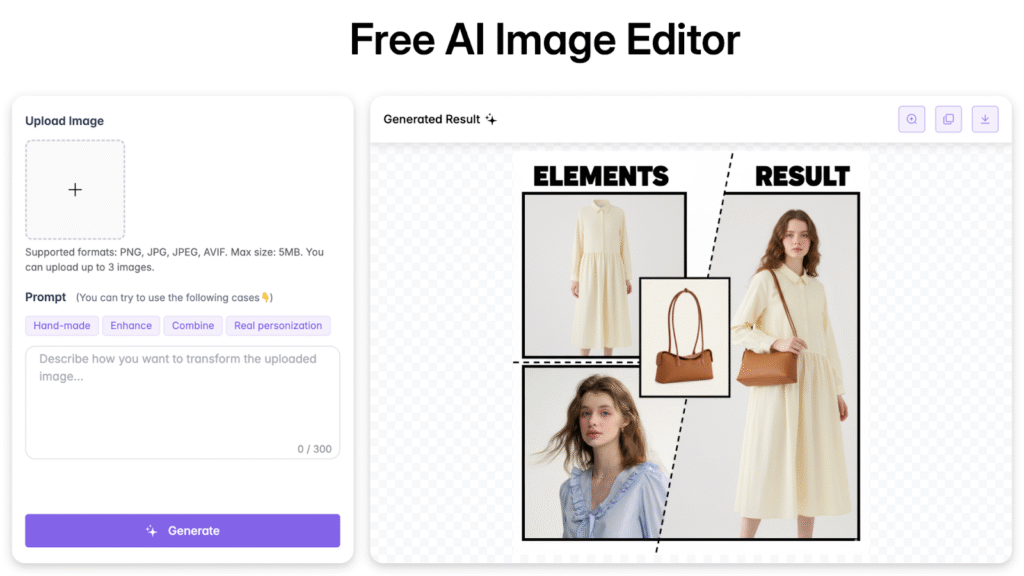The width and height of the screenshot is (1024, 576).
Task: Download the generated result image
Action: tap(985, 119)
